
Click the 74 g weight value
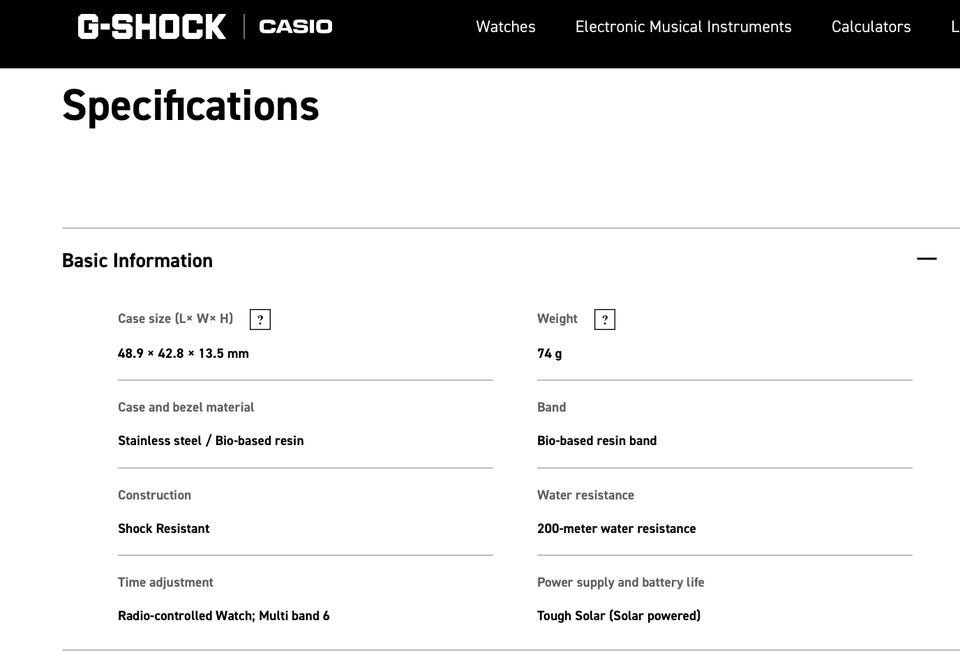click(549, 353)
